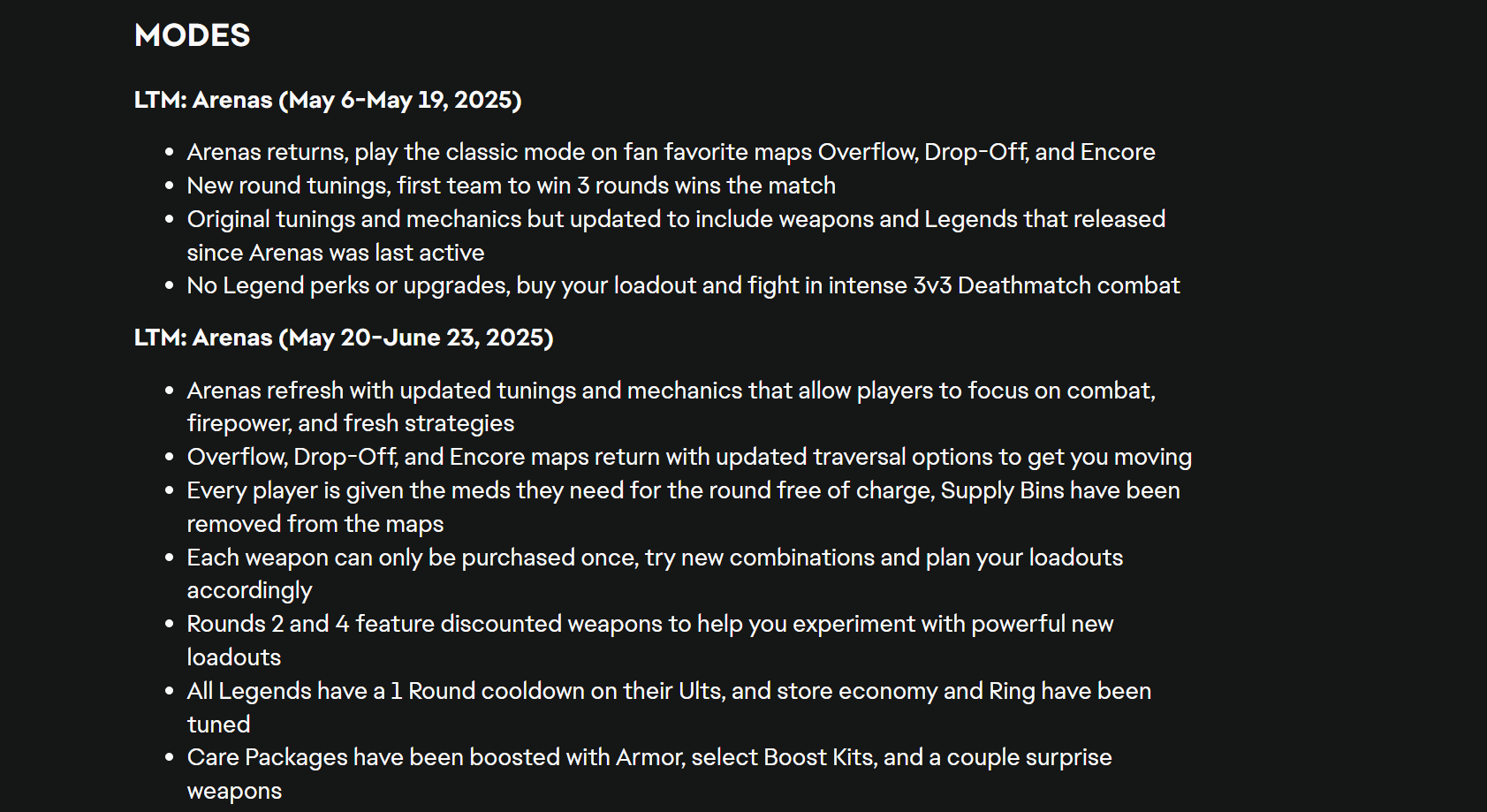1487x812 pixels.
Task: Click the LTM: Arenas May 6-May 19 subheading
Action: (x=328, y=100)
